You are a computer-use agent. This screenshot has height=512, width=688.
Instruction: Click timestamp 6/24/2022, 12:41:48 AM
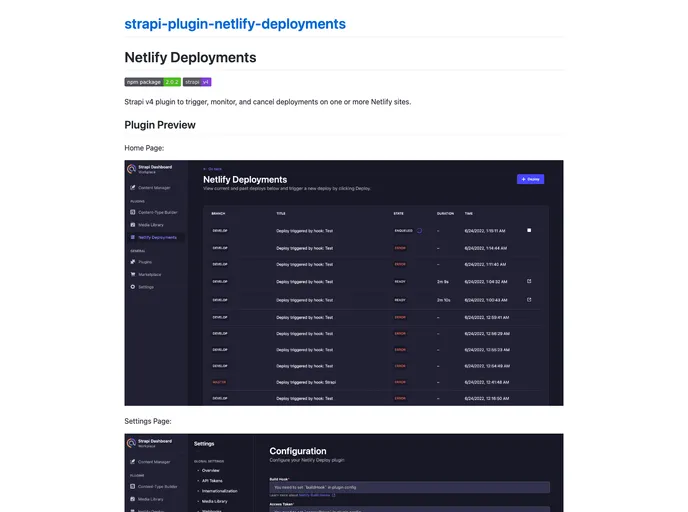487,382
